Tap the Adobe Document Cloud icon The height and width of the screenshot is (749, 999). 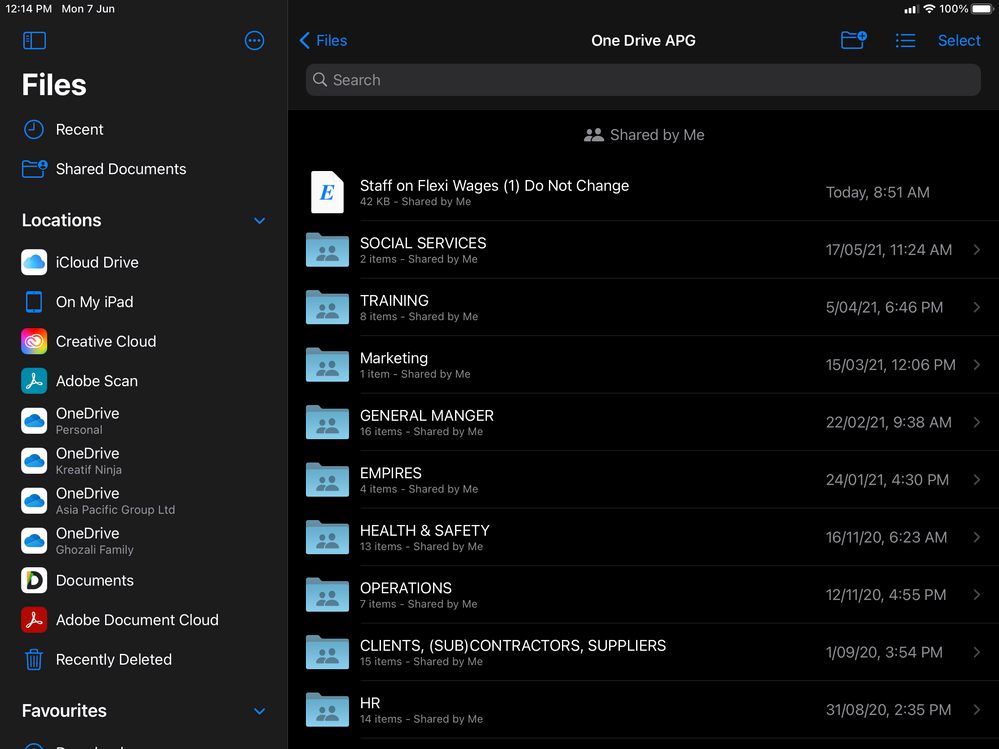tap(34, 620)
